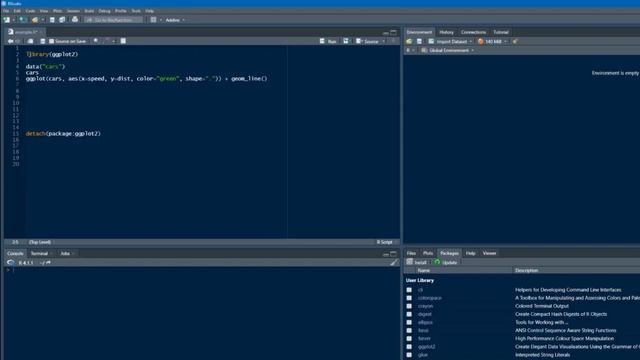Check the farver package checkbox
The width and height of the screenshot is (640, 360).
[409, 339]
